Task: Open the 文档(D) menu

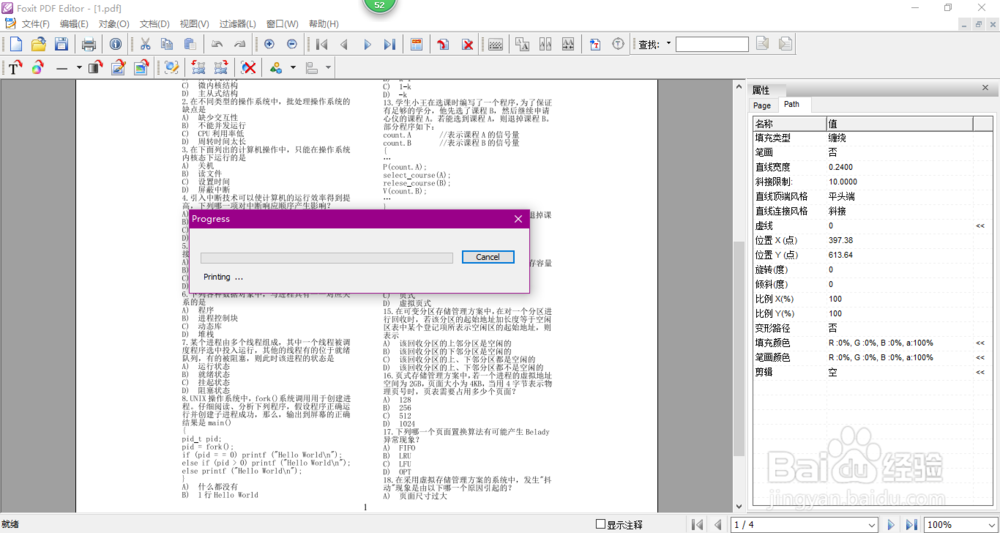Action: pos(154,24)
